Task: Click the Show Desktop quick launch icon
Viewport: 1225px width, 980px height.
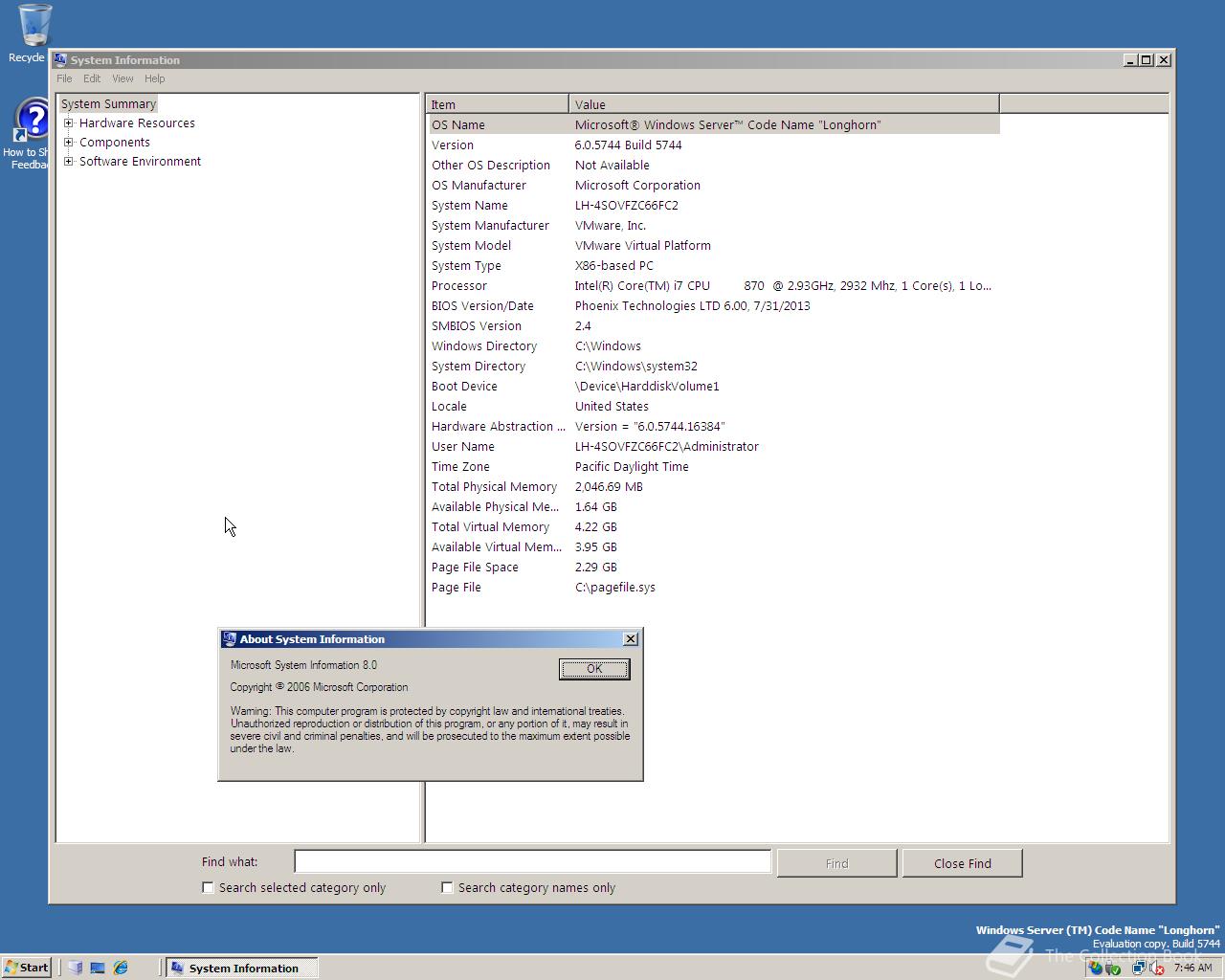Action: click(x=98, y=968)
